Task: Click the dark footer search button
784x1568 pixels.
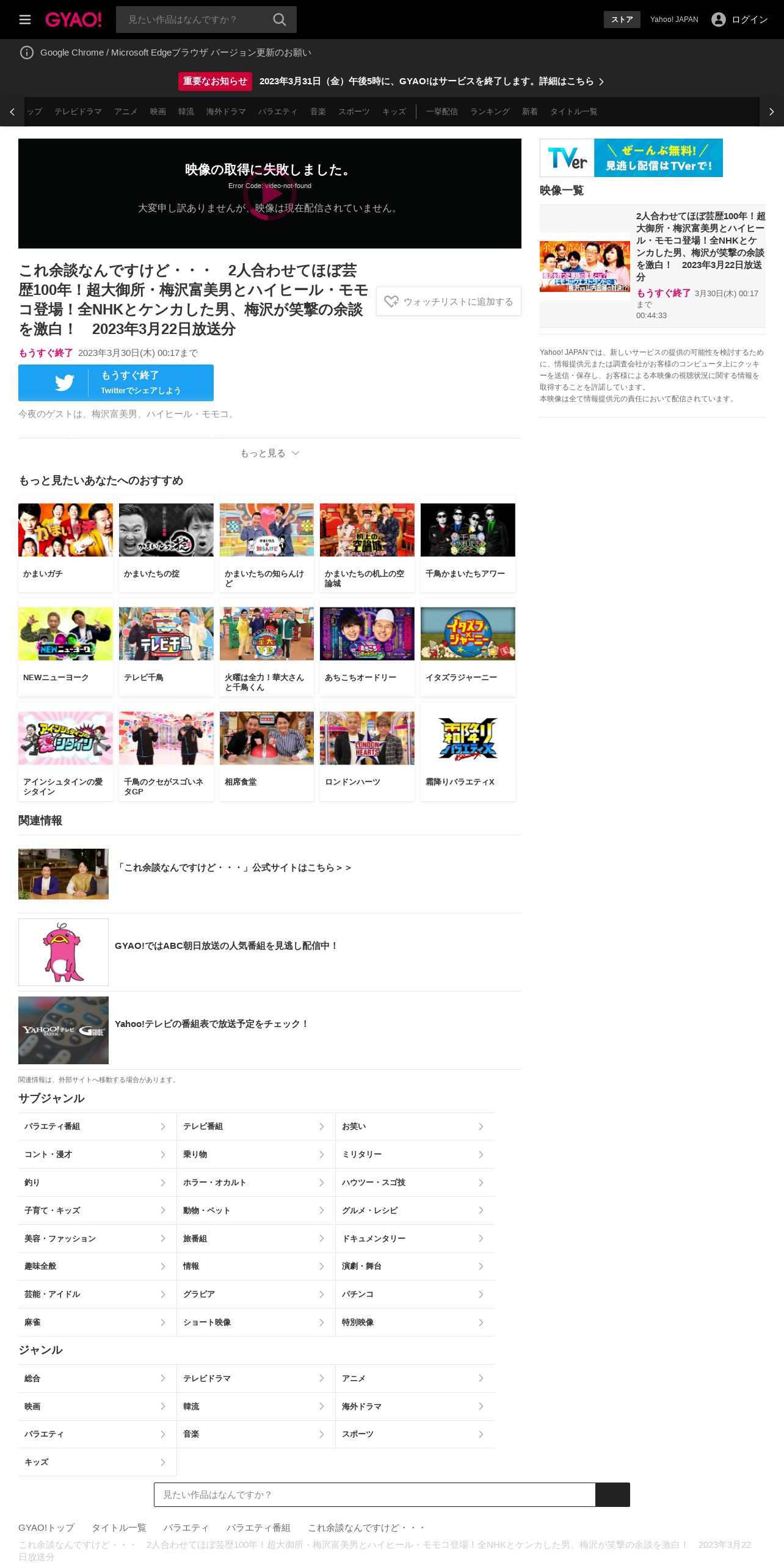Action: (x=612, y=1495)
